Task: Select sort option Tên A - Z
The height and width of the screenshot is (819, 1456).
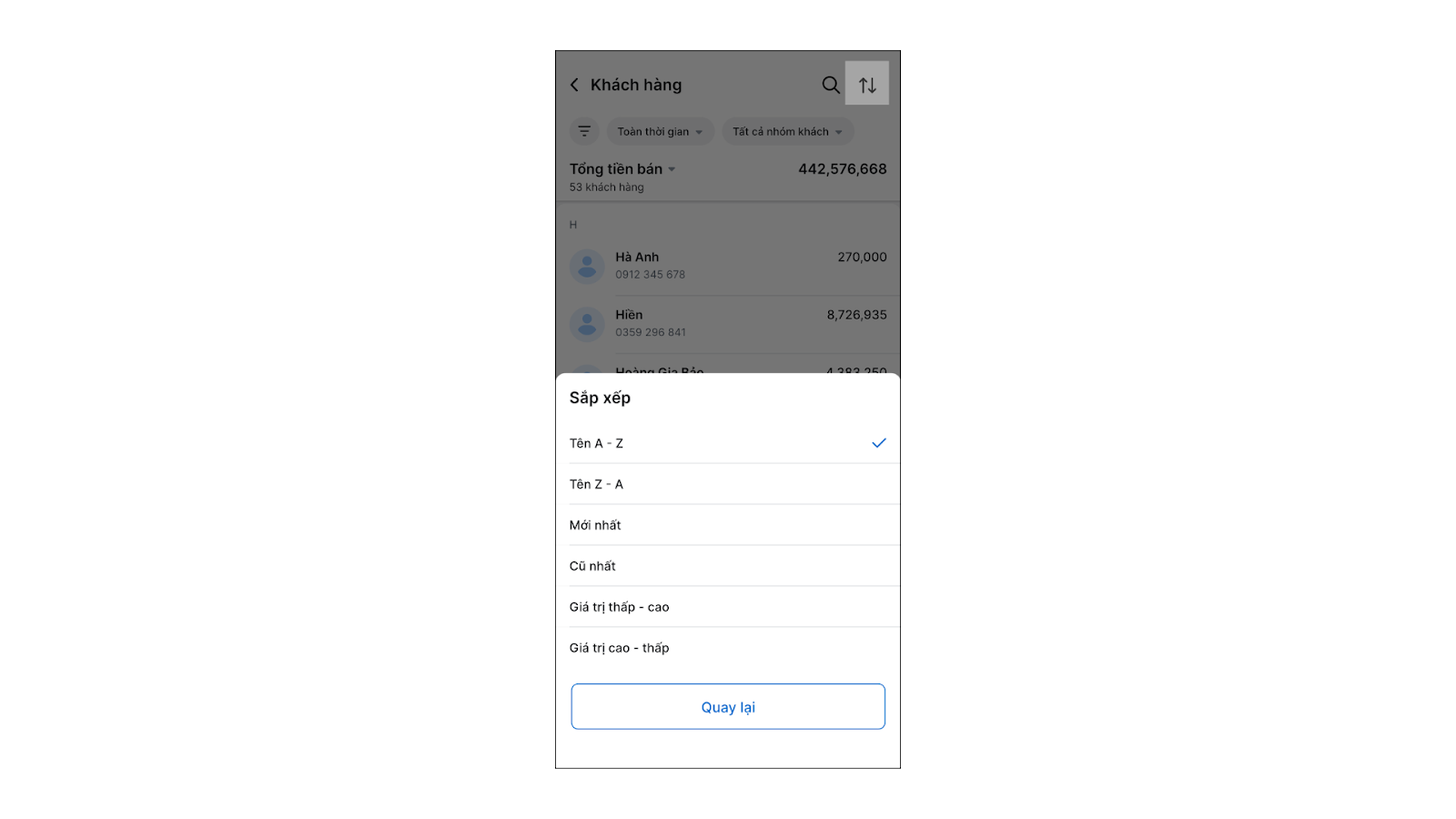Action: tap(597, 443)
